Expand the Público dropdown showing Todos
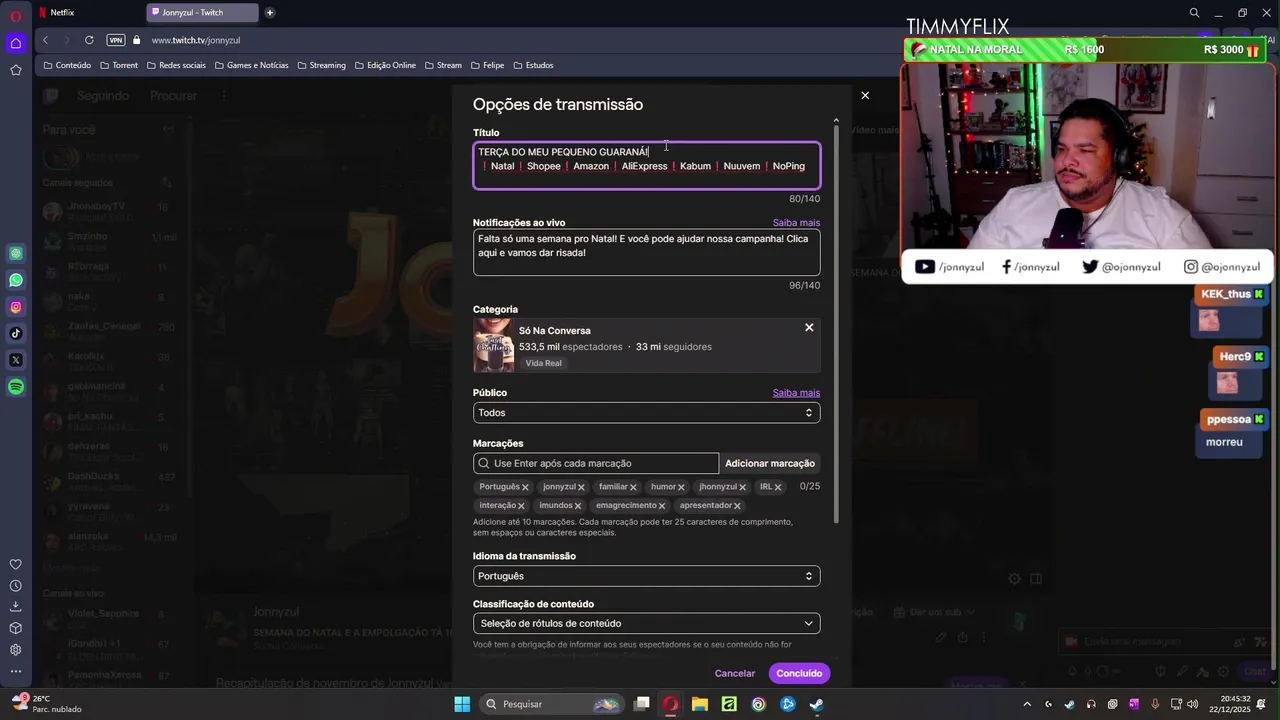Viewport: 1280px width, 720px height. (x=646, y=413)
